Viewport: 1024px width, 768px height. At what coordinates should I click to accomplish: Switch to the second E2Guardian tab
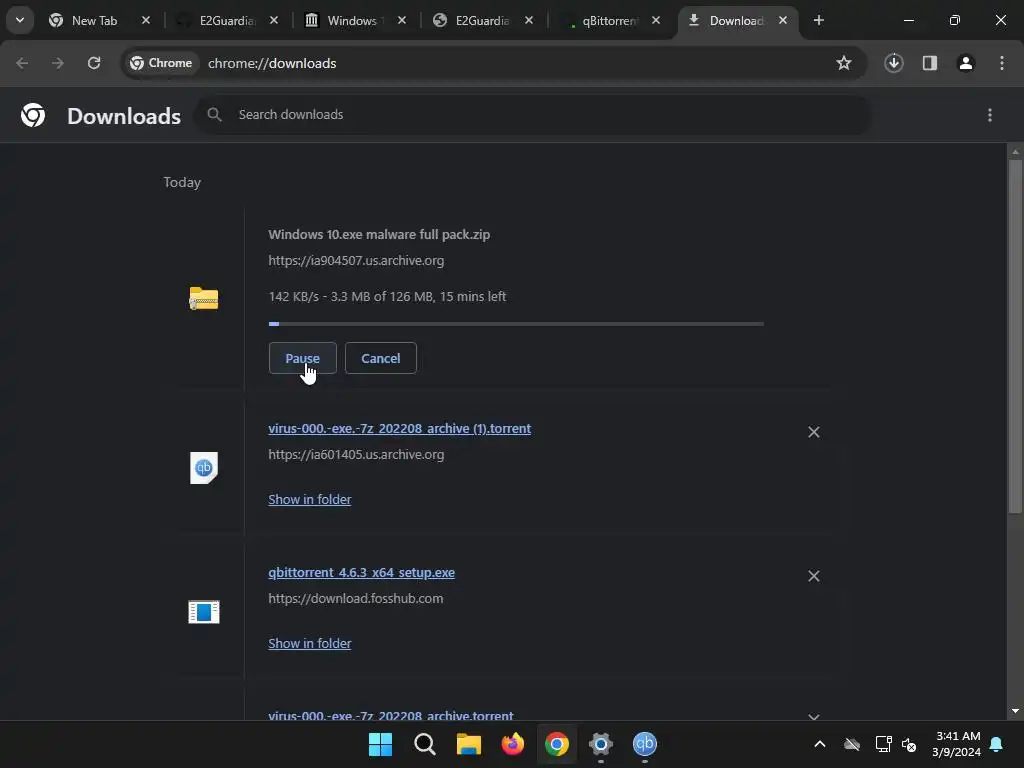[482, 20]
